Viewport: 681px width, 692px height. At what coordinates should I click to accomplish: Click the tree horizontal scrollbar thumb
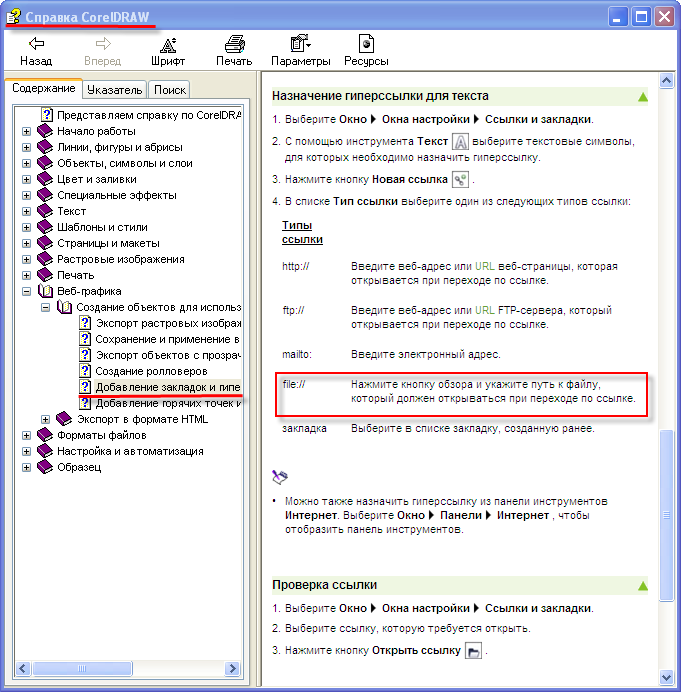(82, 668)
